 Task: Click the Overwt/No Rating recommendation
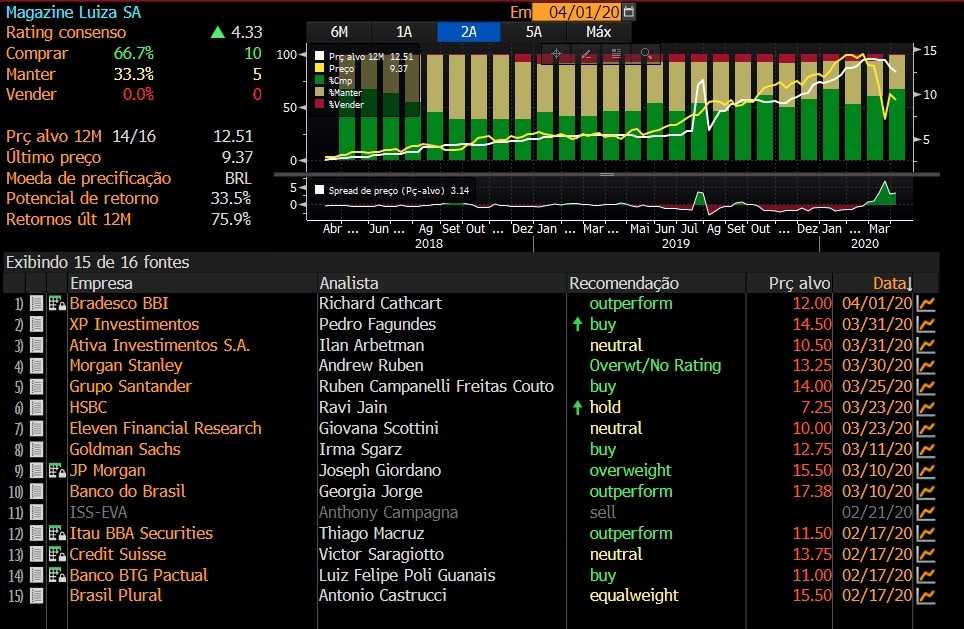tap(655, 365)
